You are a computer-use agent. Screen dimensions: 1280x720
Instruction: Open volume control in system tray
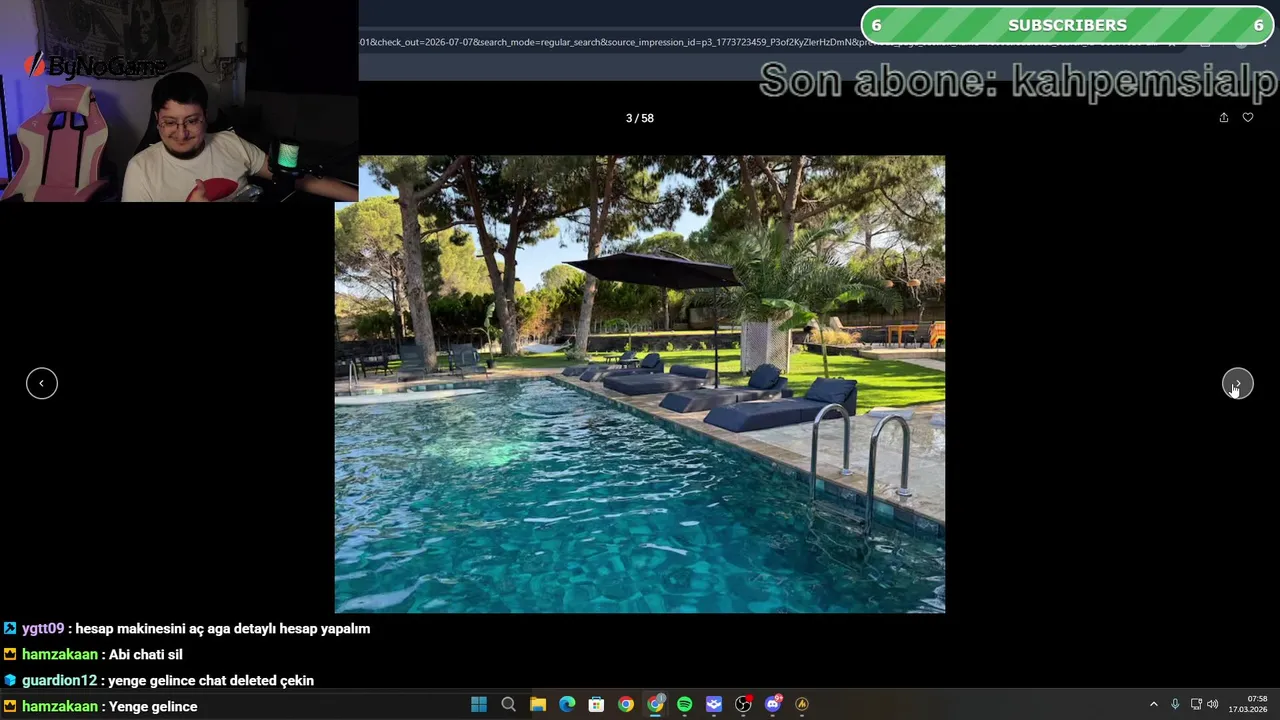tap(1213, 704)
